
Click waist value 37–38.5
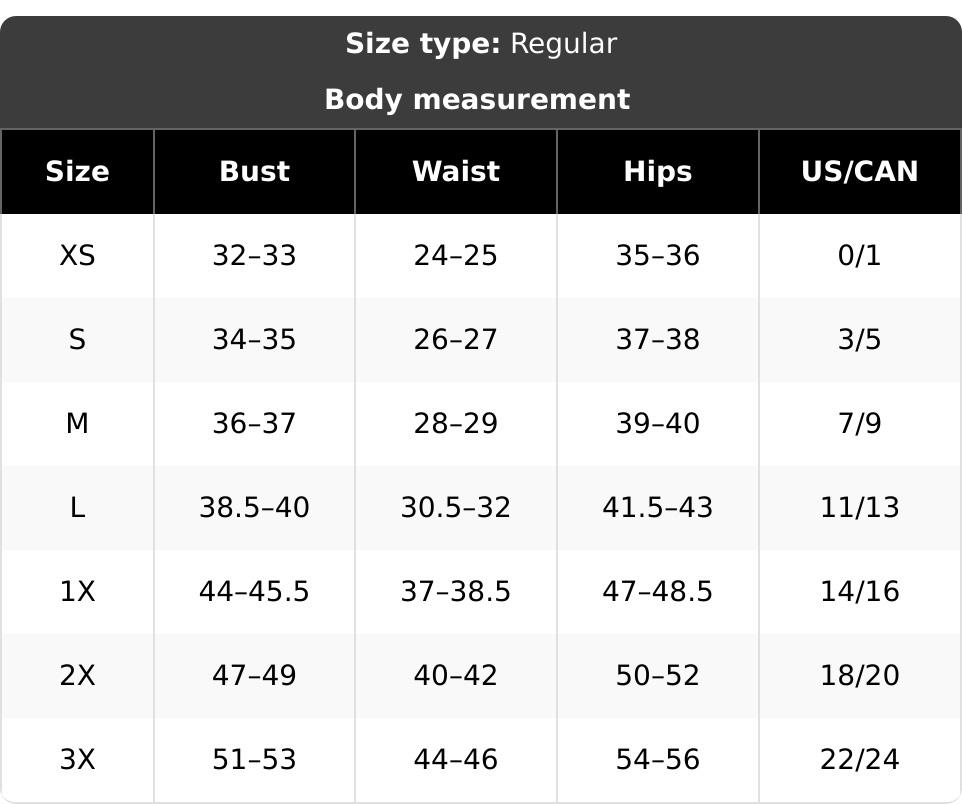[x=456, y=592]
